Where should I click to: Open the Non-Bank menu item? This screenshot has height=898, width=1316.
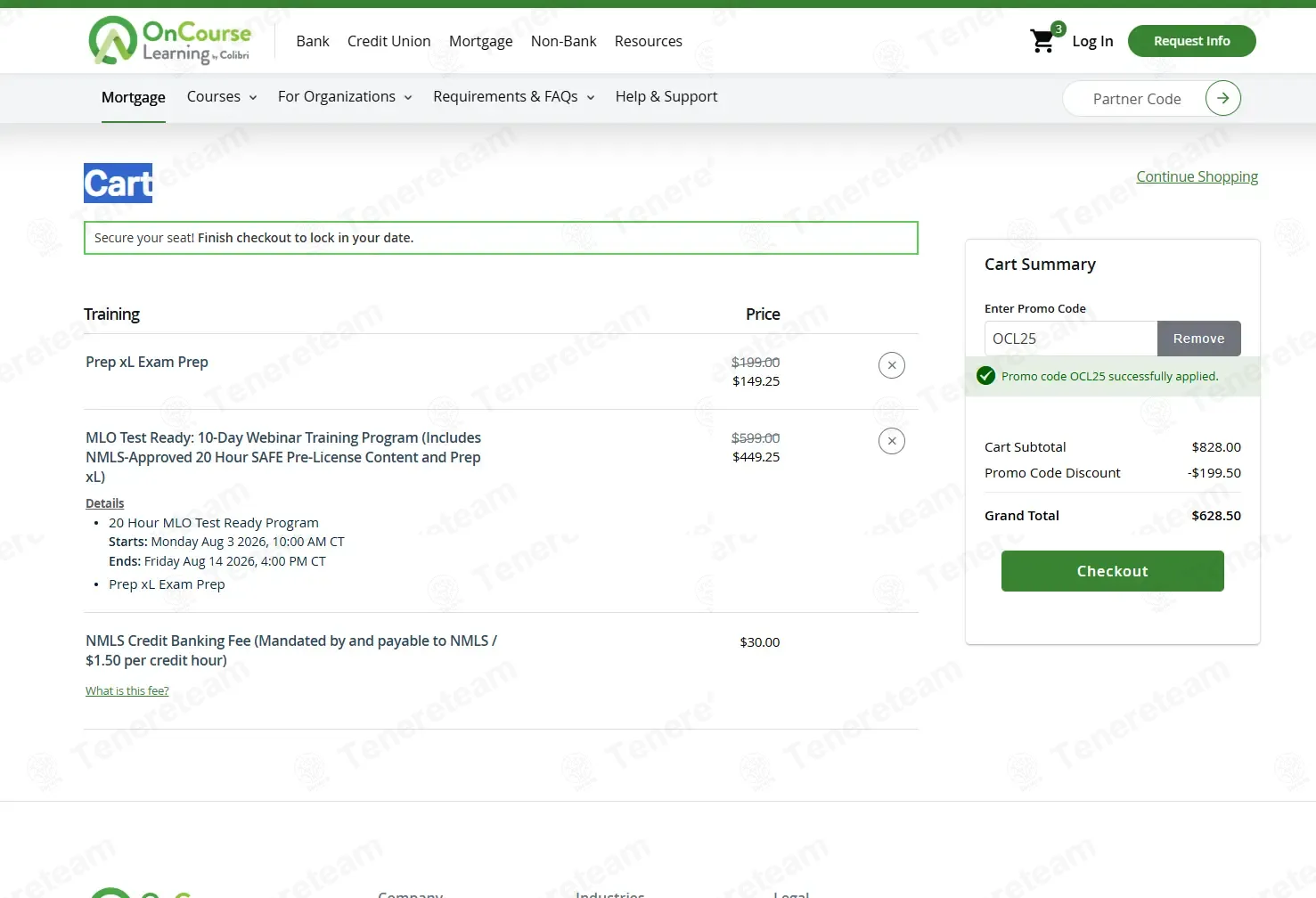(x=564, y=41)
